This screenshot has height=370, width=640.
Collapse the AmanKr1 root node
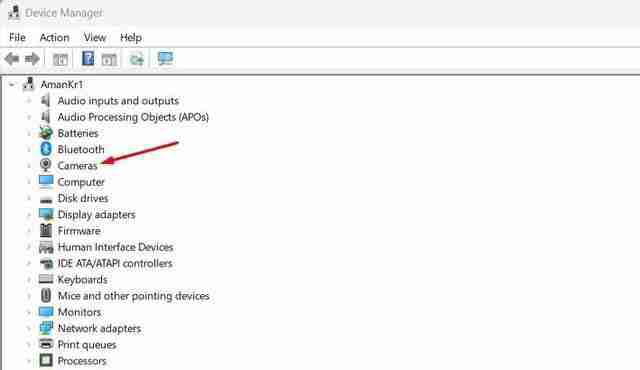(12, 84)
